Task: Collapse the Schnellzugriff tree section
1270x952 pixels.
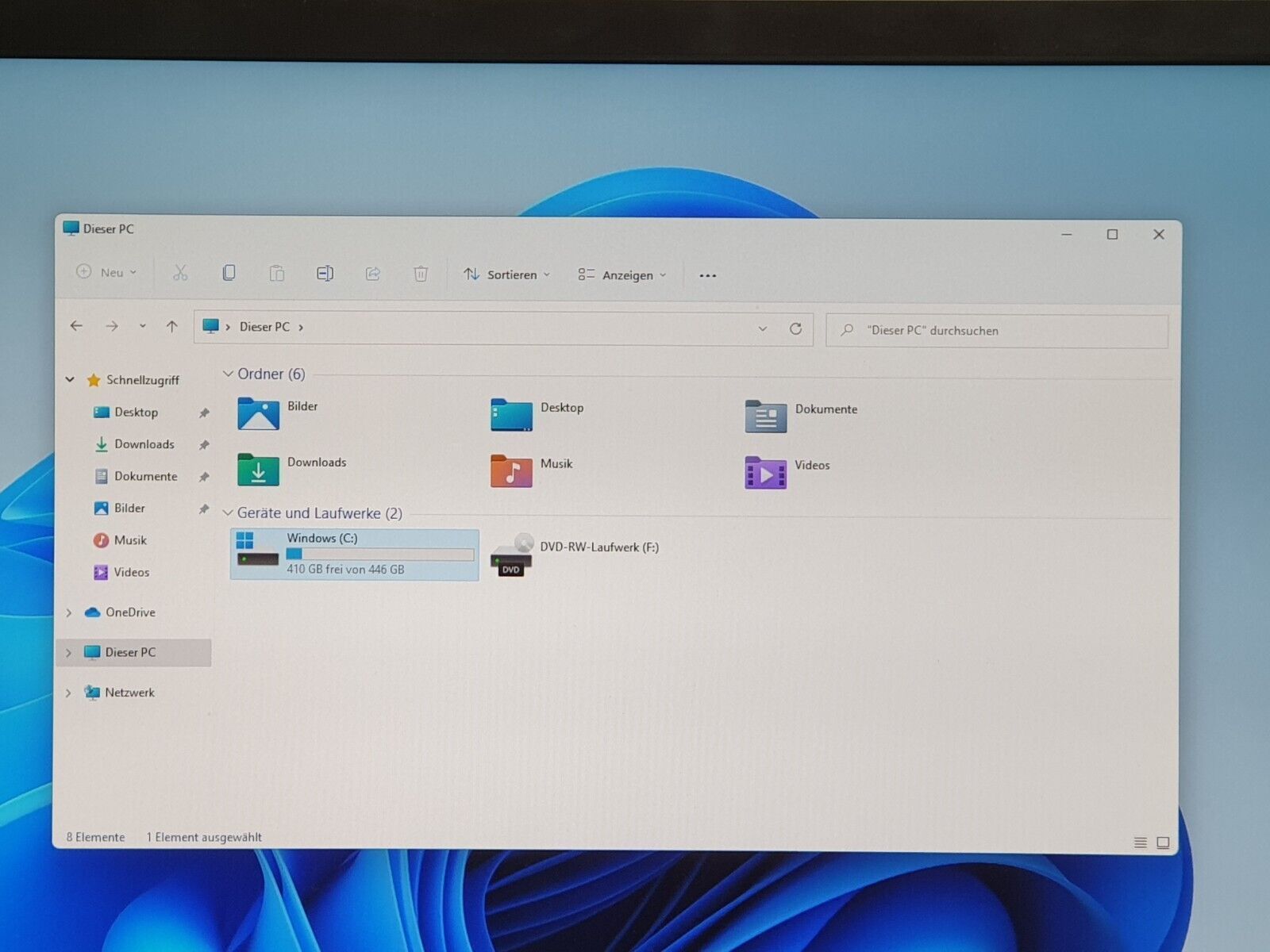Action: coord(70,379)
